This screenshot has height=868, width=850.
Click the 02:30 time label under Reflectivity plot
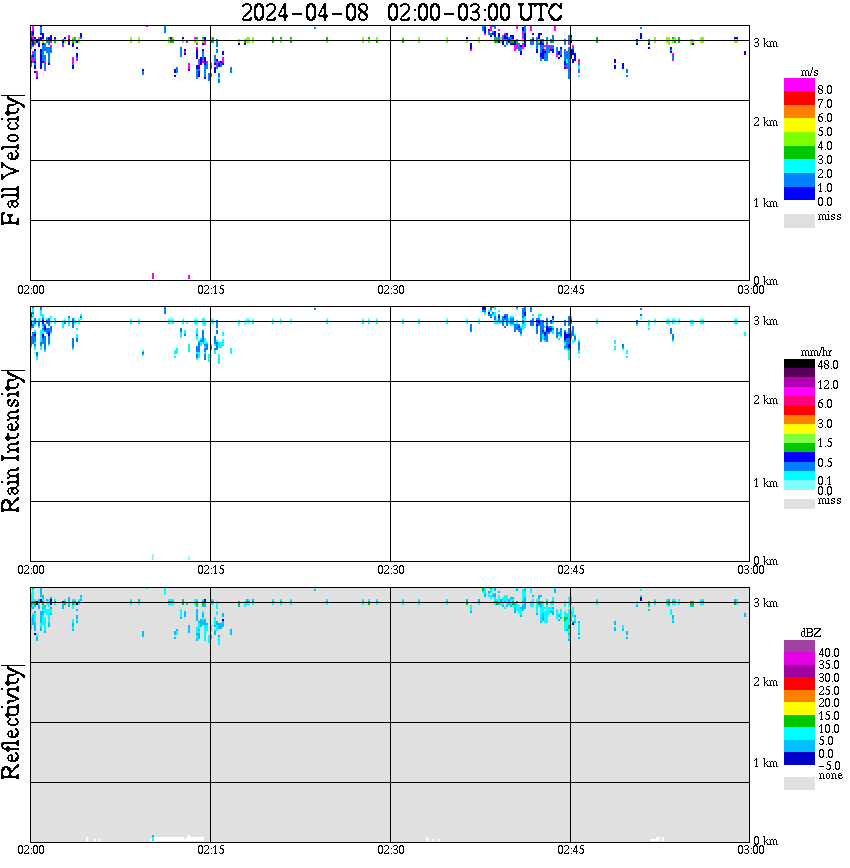point(391,850)
